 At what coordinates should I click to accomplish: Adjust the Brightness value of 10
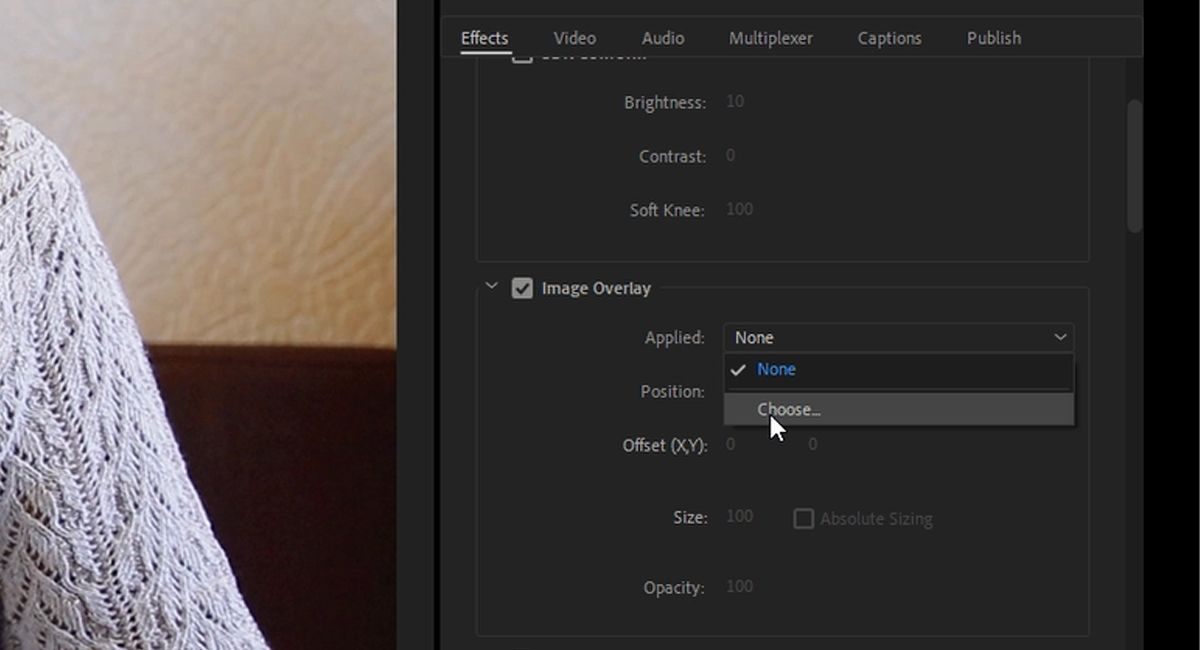click(x=734, y=101)
